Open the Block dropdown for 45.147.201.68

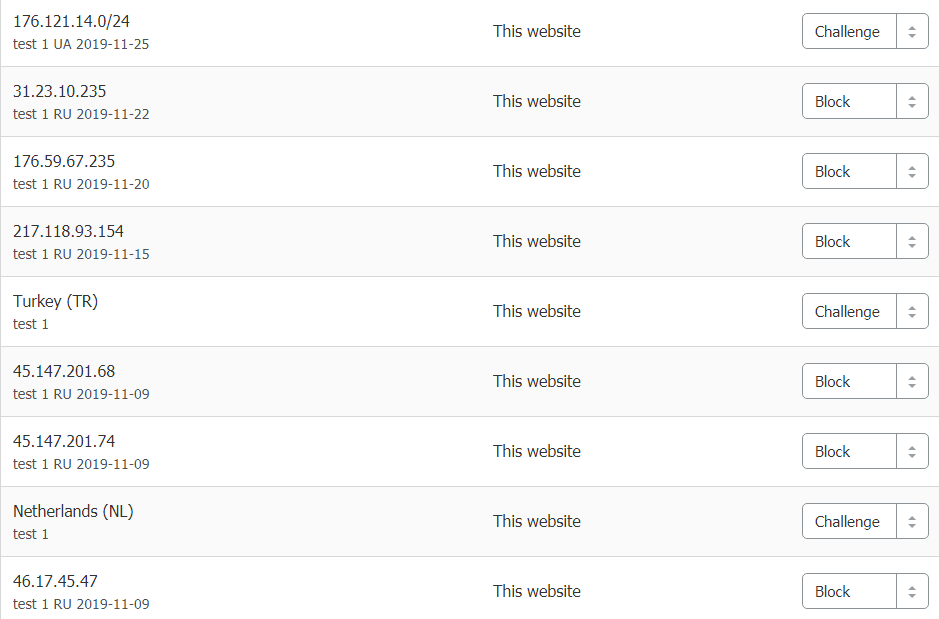(849, 382)
